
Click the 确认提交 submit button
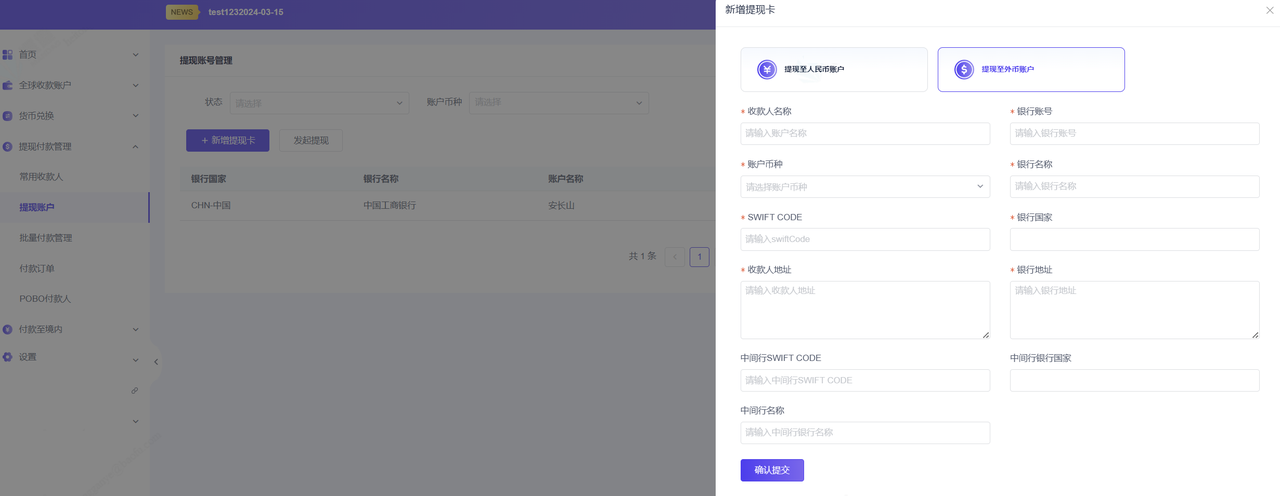(772, 470)
